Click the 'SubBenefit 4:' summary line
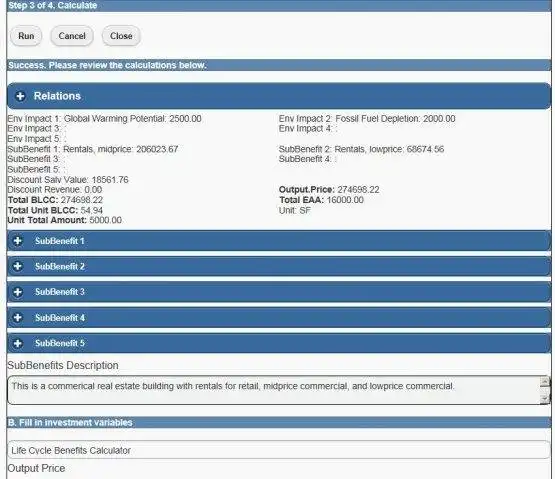 coord(308,159)
